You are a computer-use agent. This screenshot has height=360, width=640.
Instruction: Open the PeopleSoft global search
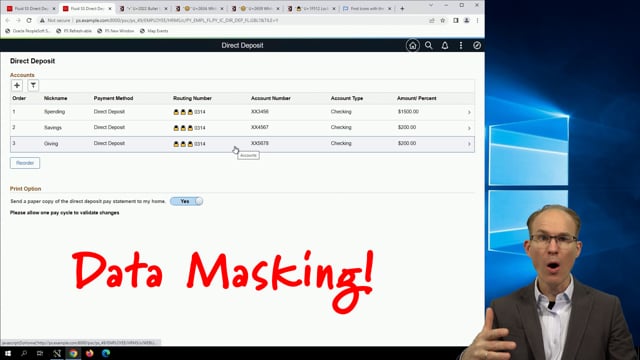(x=429, y=45)
